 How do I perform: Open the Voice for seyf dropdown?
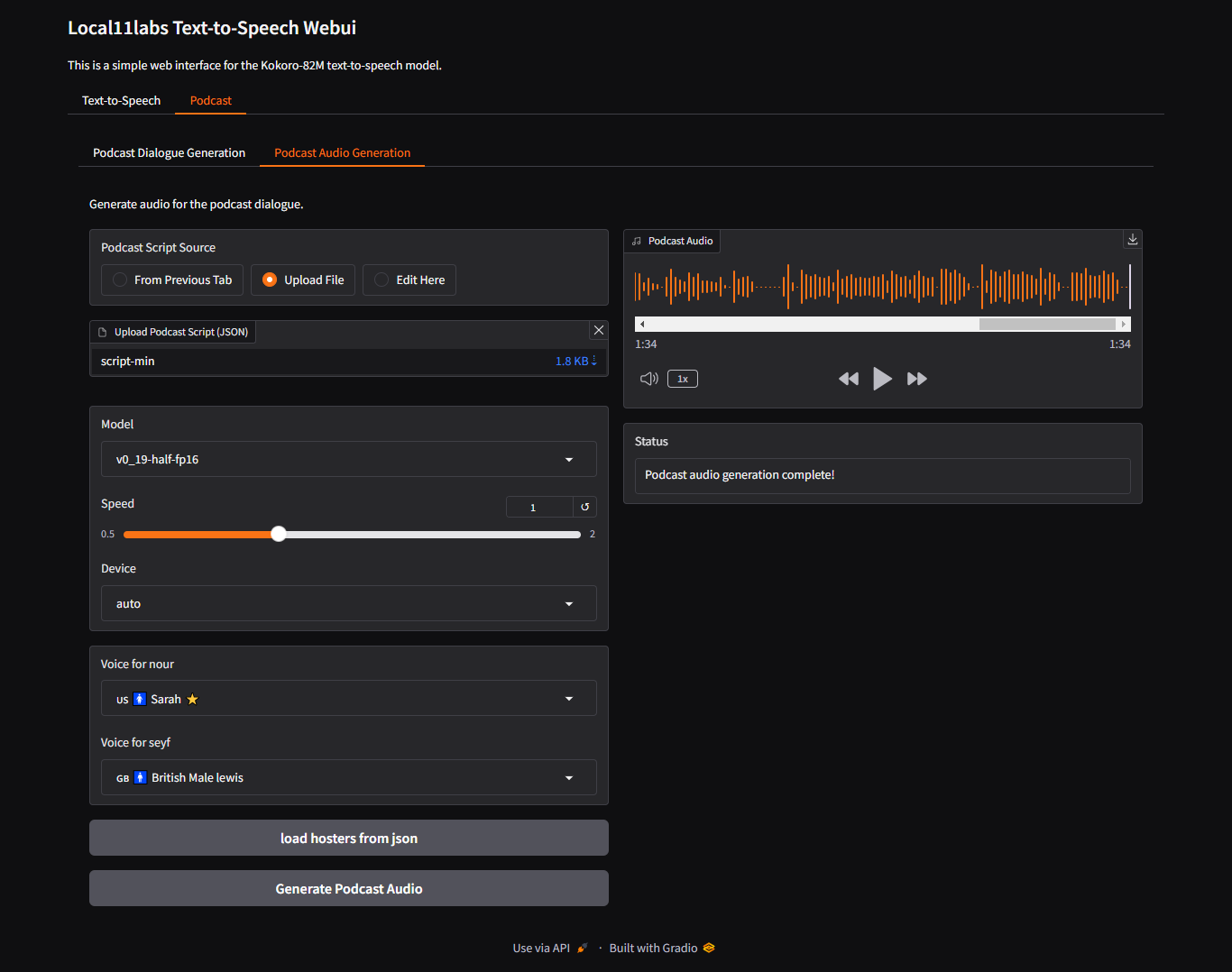click(349, 777)
